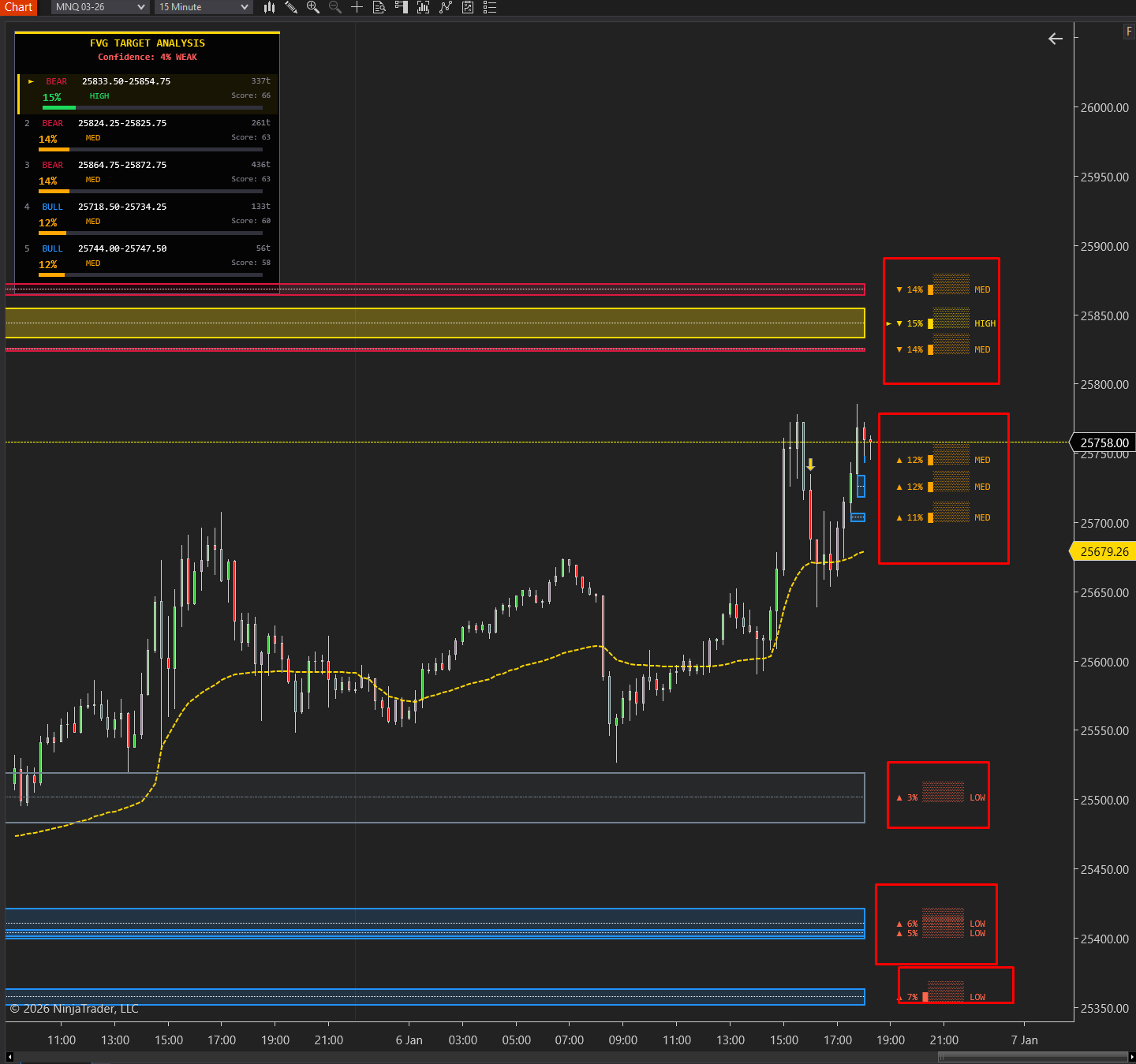Select BEAR 25833.50-25854.75 target row
Viewport: 1136px width, 1064px height.
(148, 94)
